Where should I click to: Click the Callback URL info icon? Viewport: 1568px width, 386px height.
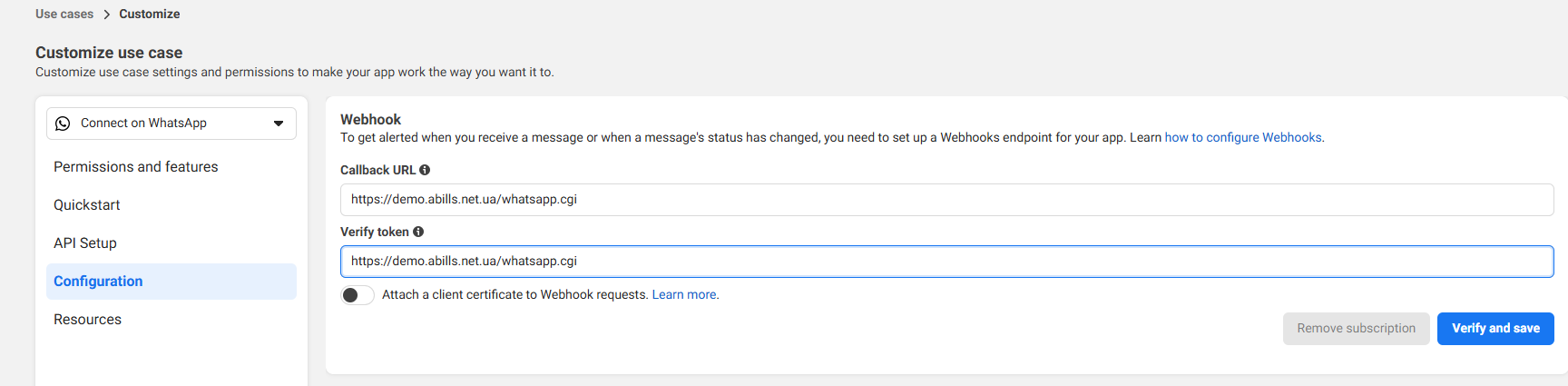[x=425, y=170]
